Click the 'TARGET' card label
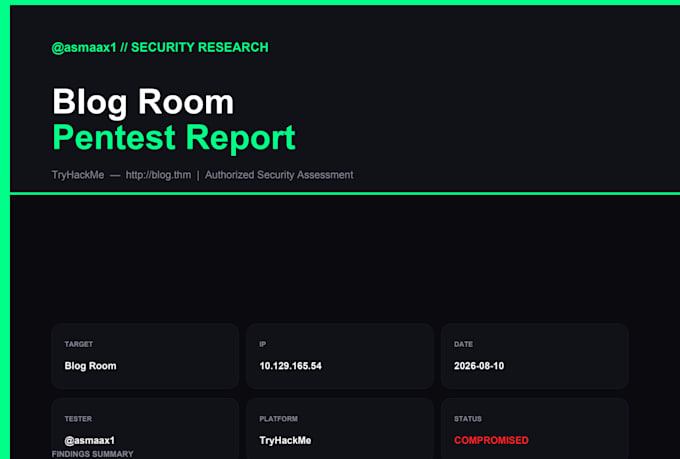 click(78, 344)
